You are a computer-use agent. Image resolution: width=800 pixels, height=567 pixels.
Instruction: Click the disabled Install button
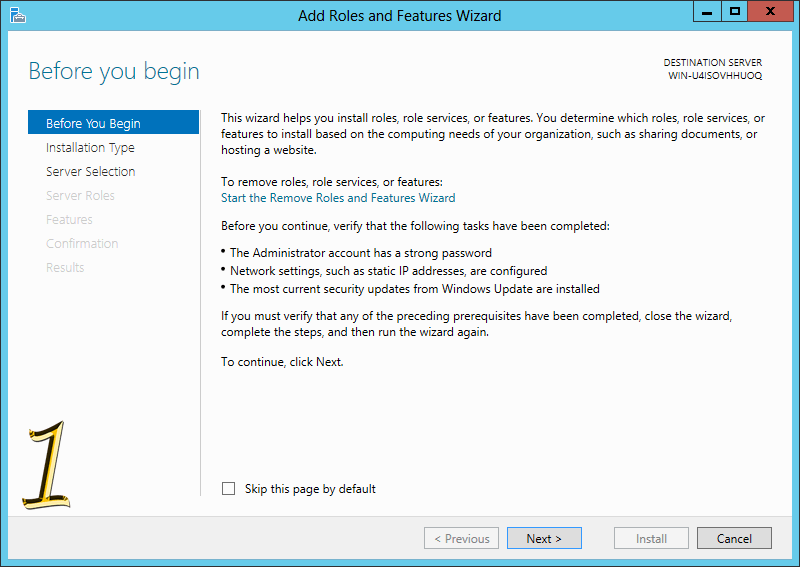pyautogui.click(x=651, y=538)
